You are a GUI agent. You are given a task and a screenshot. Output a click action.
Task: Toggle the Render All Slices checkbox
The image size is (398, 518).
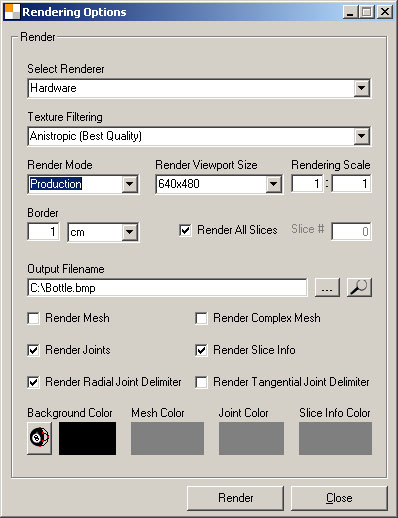tap(185, 230)
